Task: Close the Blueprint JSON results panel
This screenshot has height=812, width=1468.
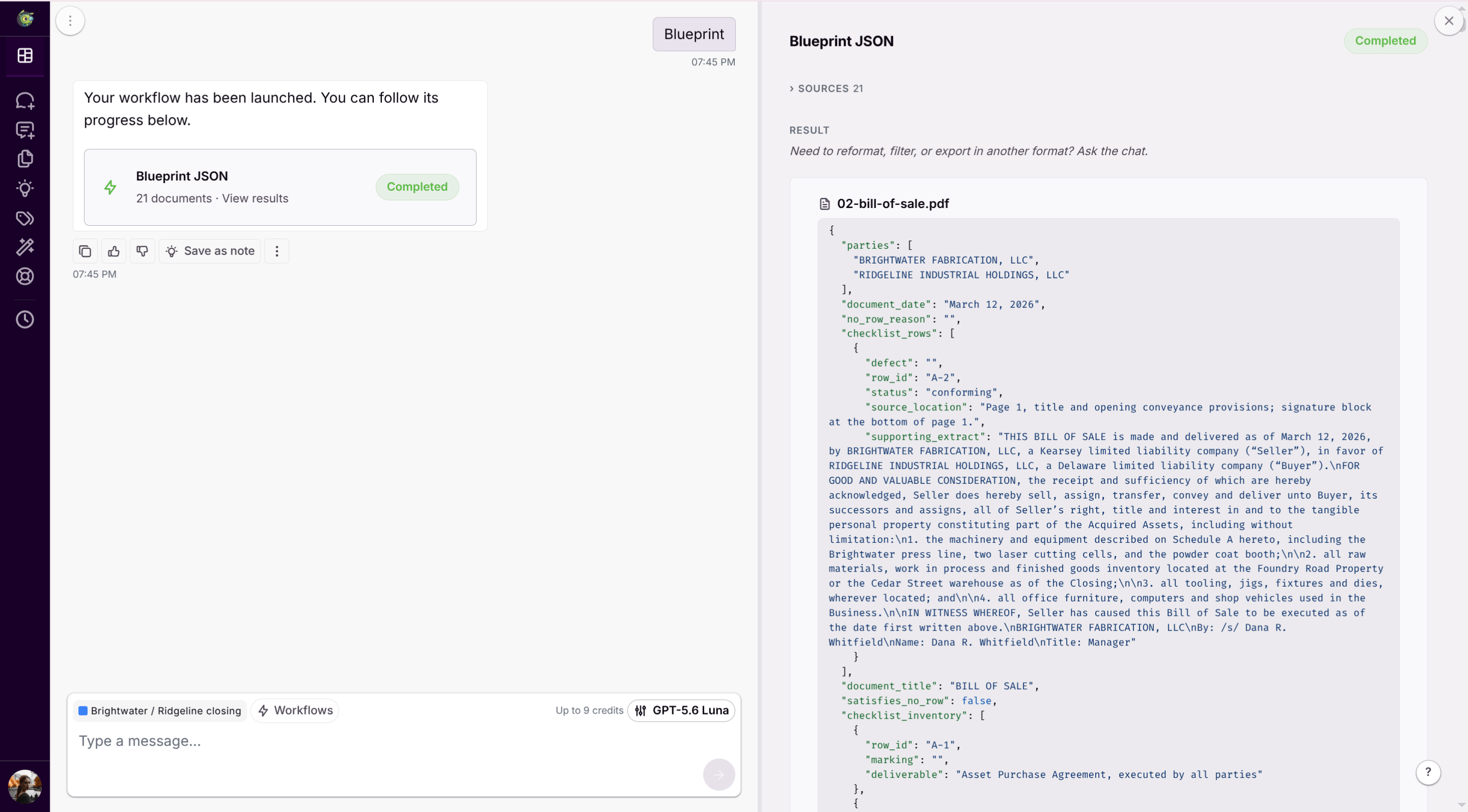Action: pyautogui.click(x=1449, y=21)
